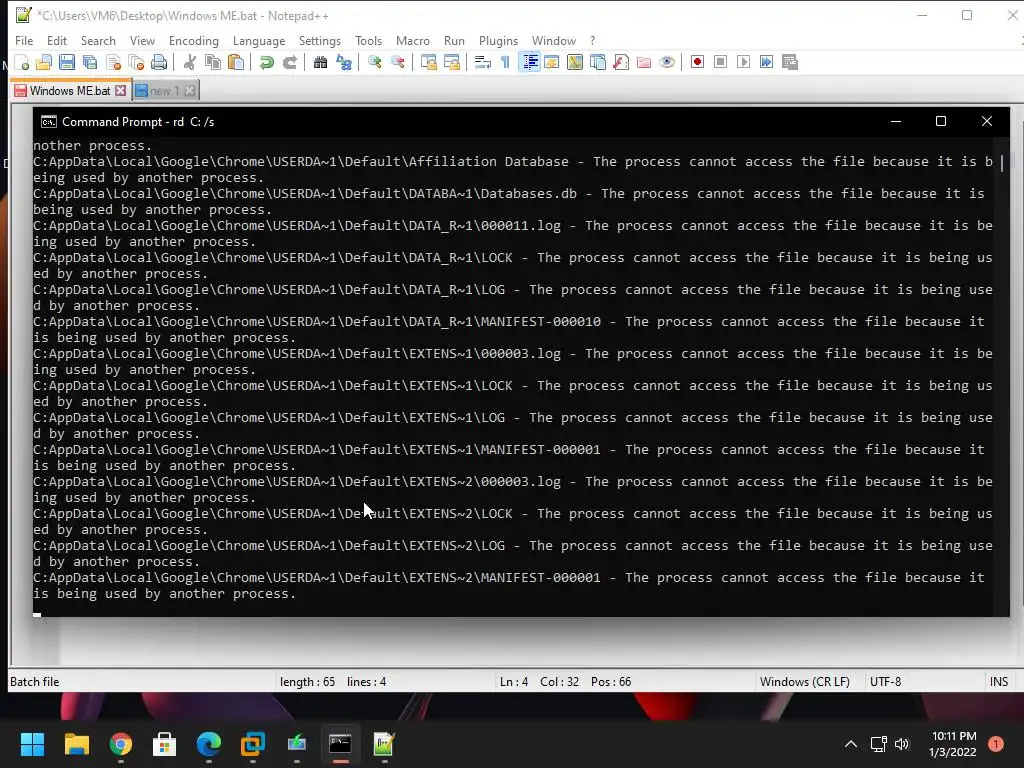Image resolution: width=1024 pixels, height=768 pixels.
Task: Click the Replace toolbar icon
Action: click(344, 63)
